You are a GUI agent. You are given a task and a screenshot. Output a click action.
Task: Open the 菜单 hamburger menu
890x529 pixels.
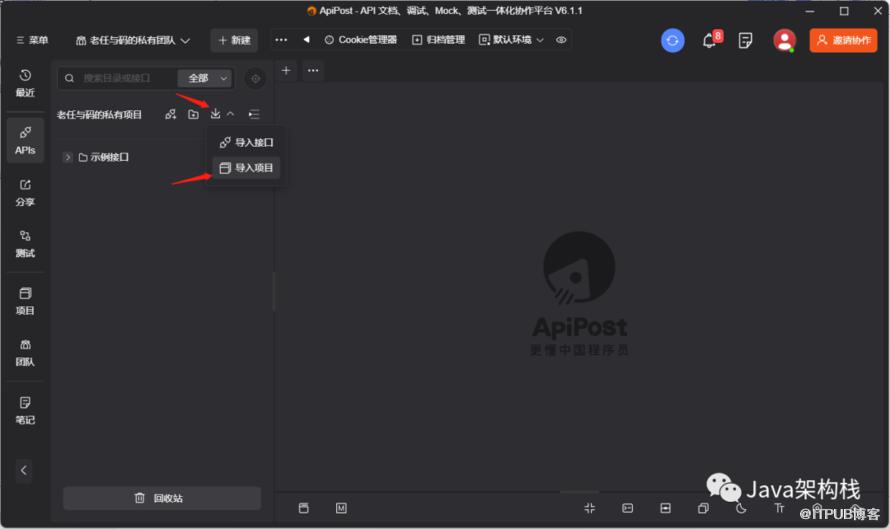click(32, 40)
